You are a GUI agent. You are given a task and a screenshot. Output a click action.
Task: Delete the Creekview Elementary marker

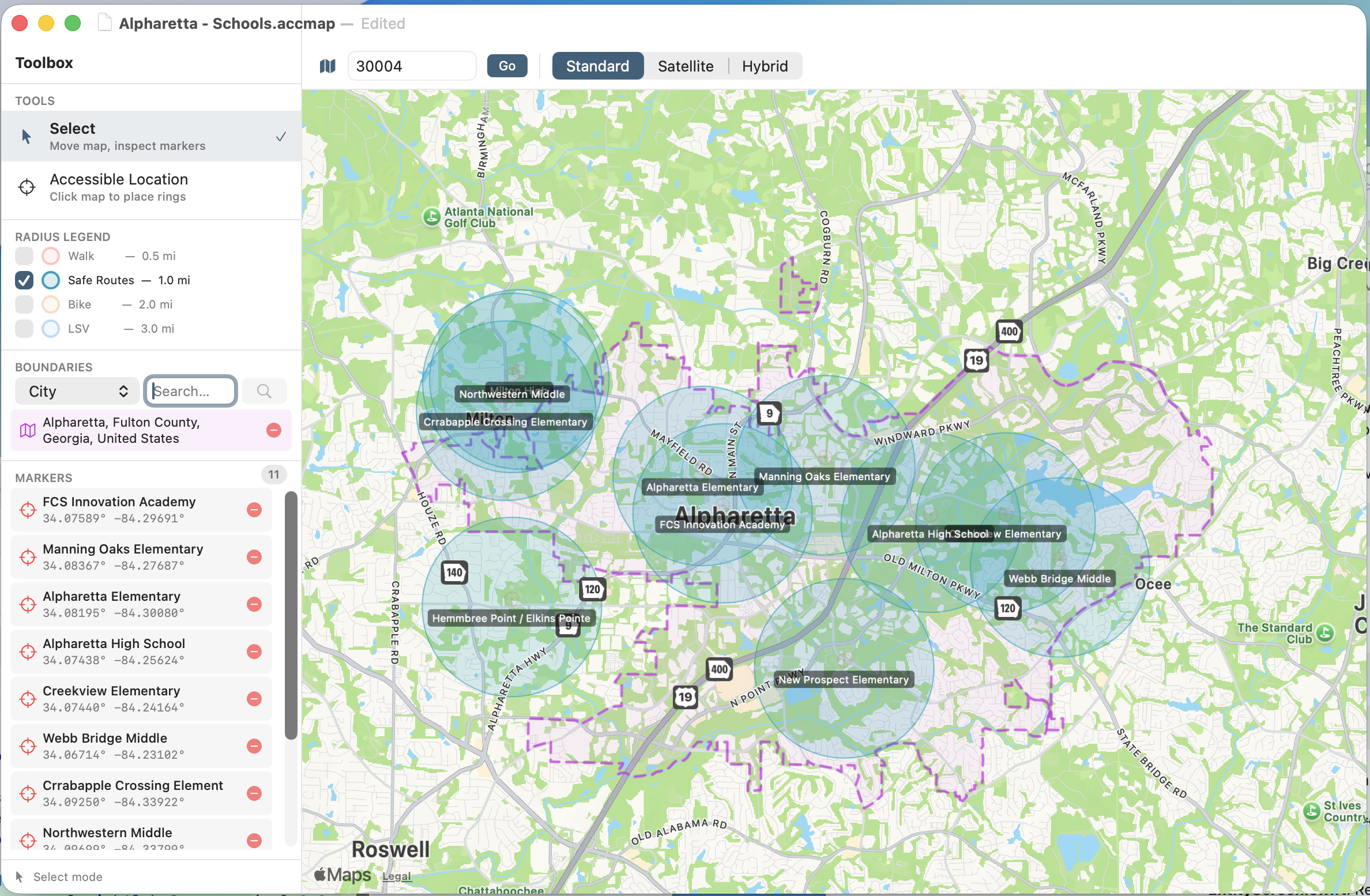point(254,699)
